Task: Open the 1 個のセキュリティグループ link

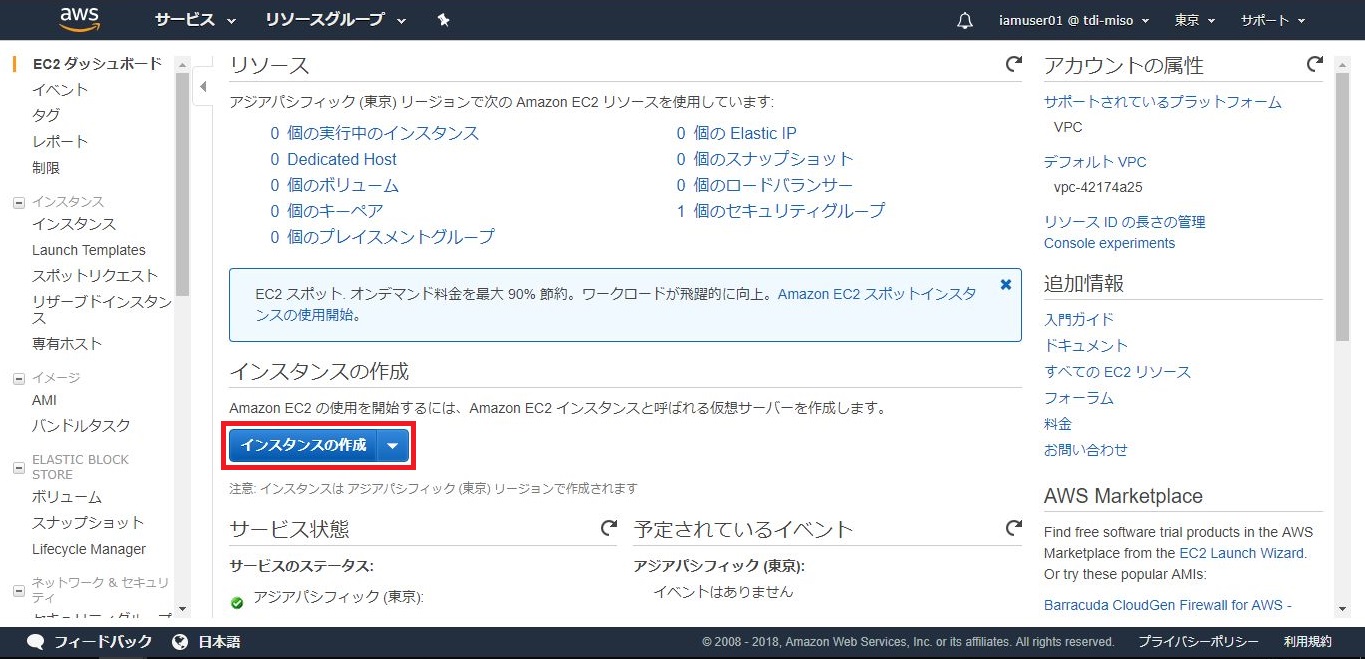Action: tap(780, 211)
